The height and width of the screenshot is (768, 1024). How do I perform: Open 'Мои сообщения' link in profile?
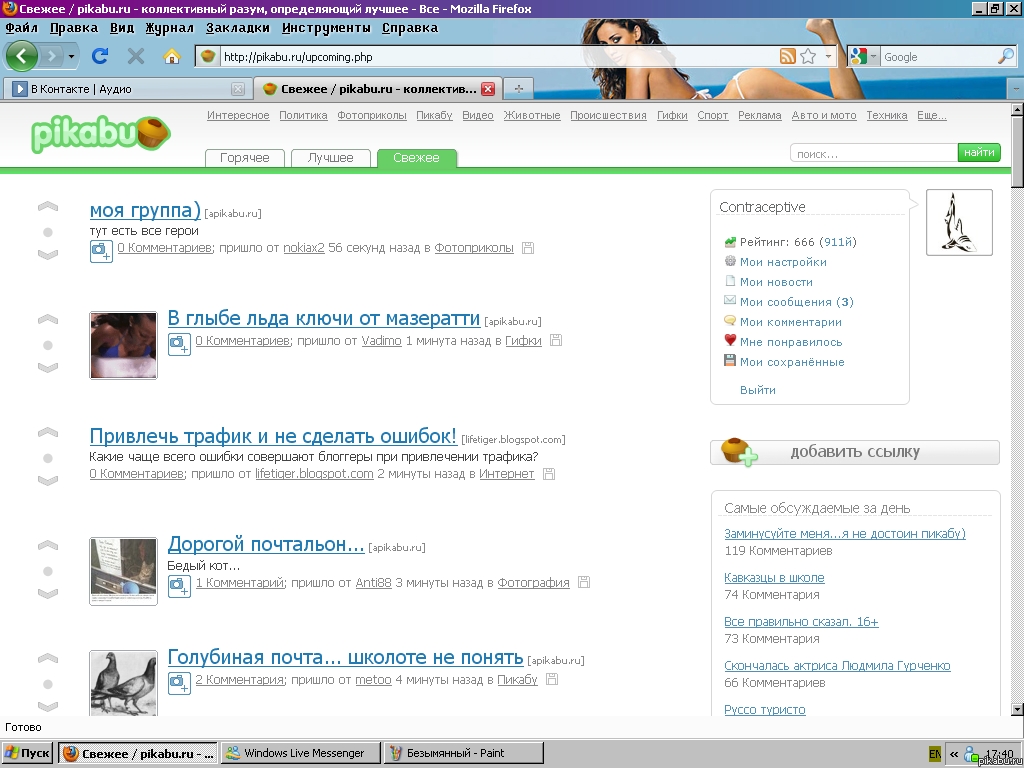click(x=785, y=302)
